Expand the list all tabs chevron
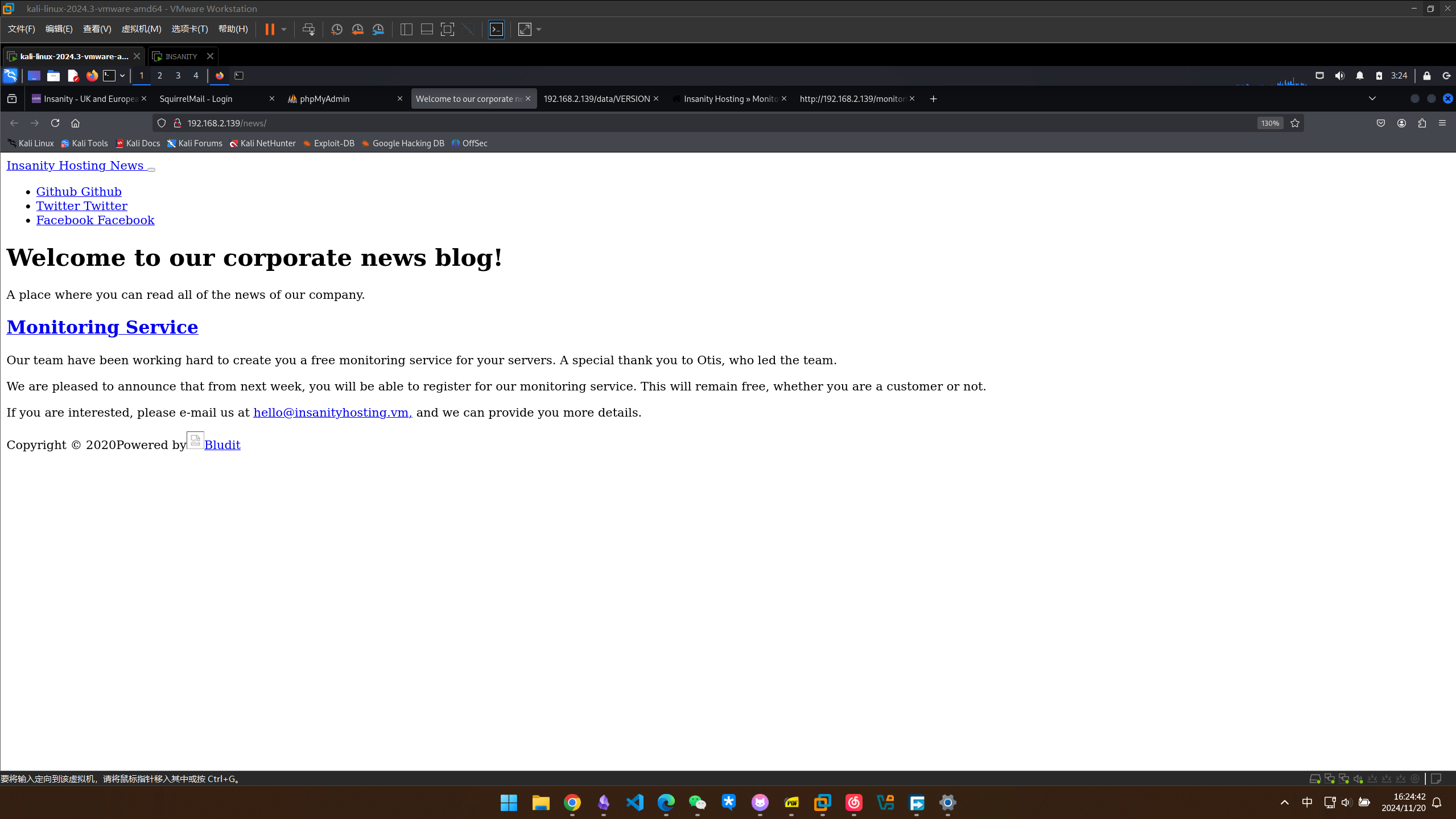1456x819 pixels. click(1372, 98)
